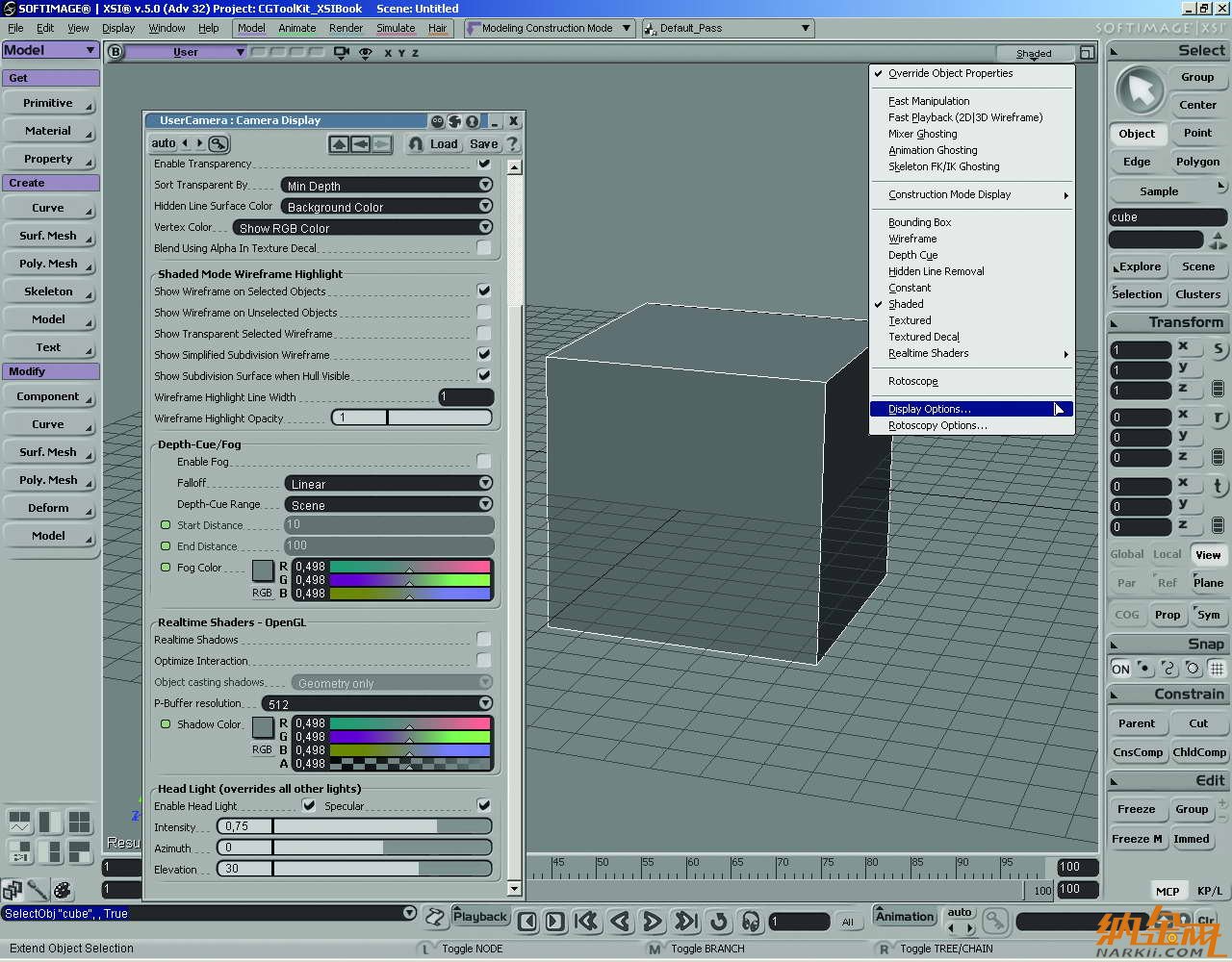Open Sort Transparent By Min Depth dropdown
Screen dimensions: 1232x962
pos(387,185)
